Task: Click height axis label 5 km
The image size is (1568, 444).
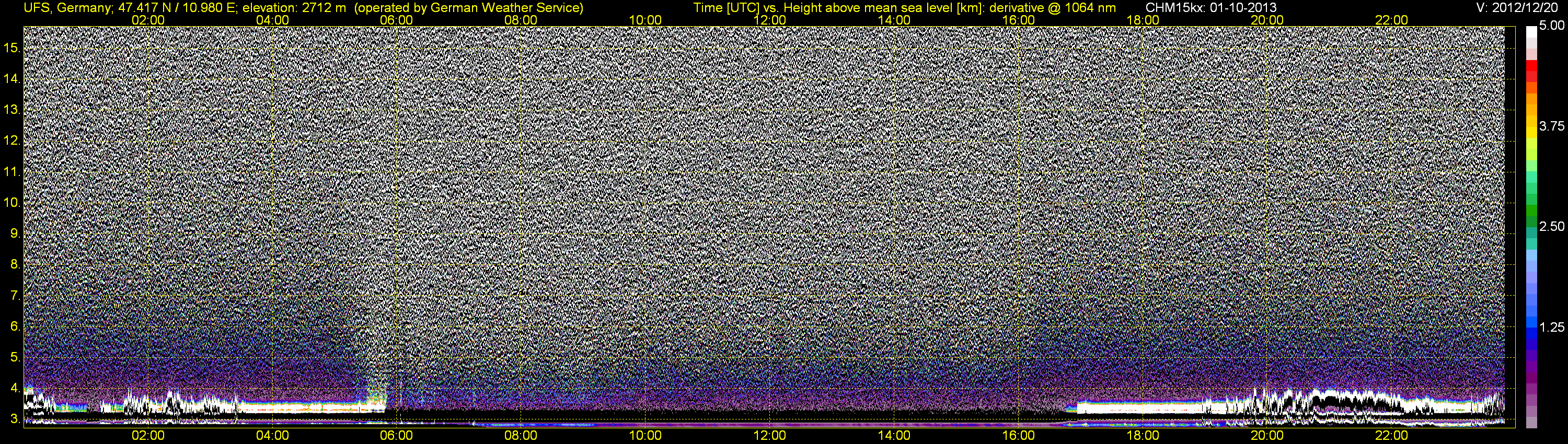Action: [15, 357]
